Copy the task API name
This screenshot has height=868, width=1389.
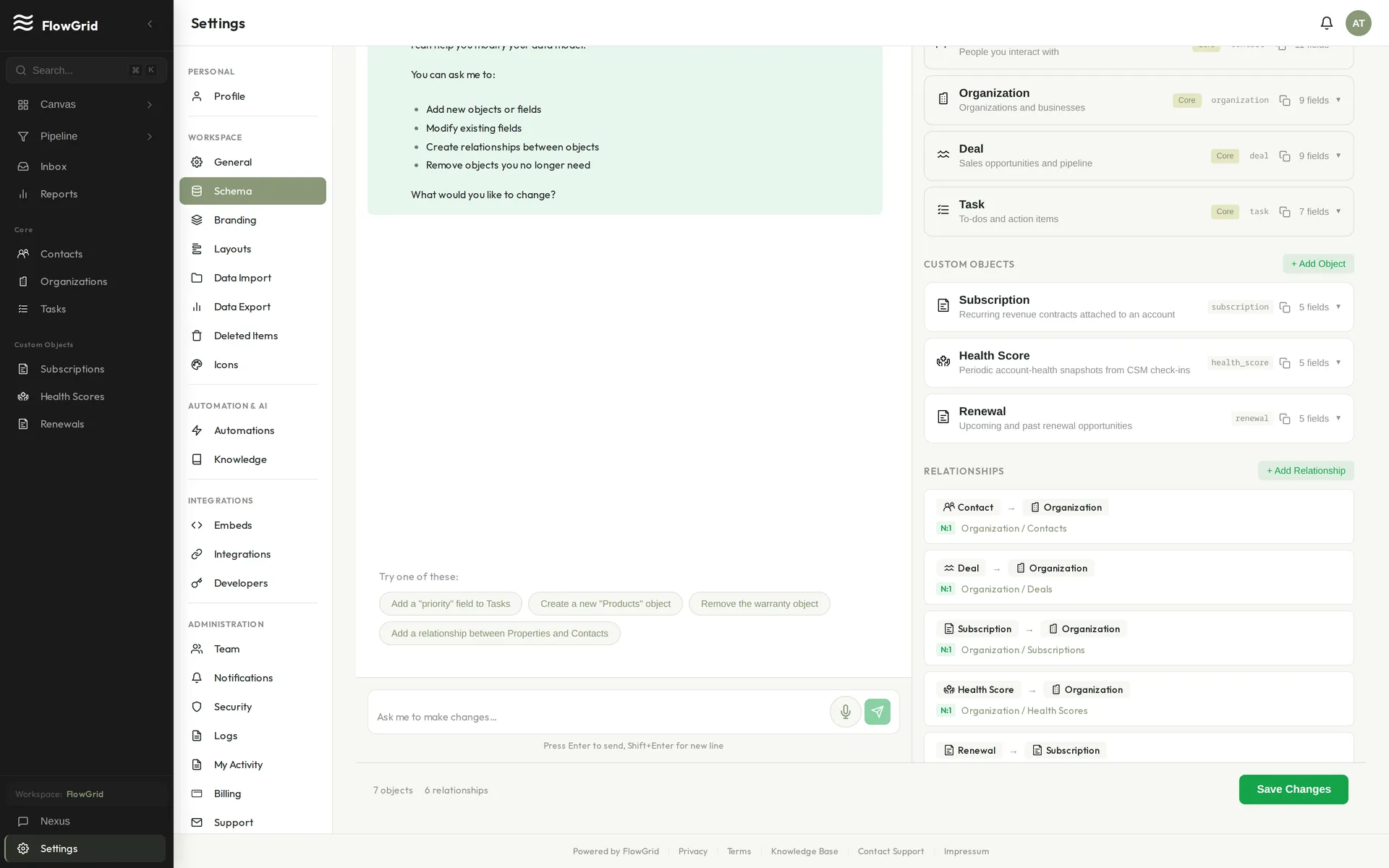click(x=1285, y=212)
